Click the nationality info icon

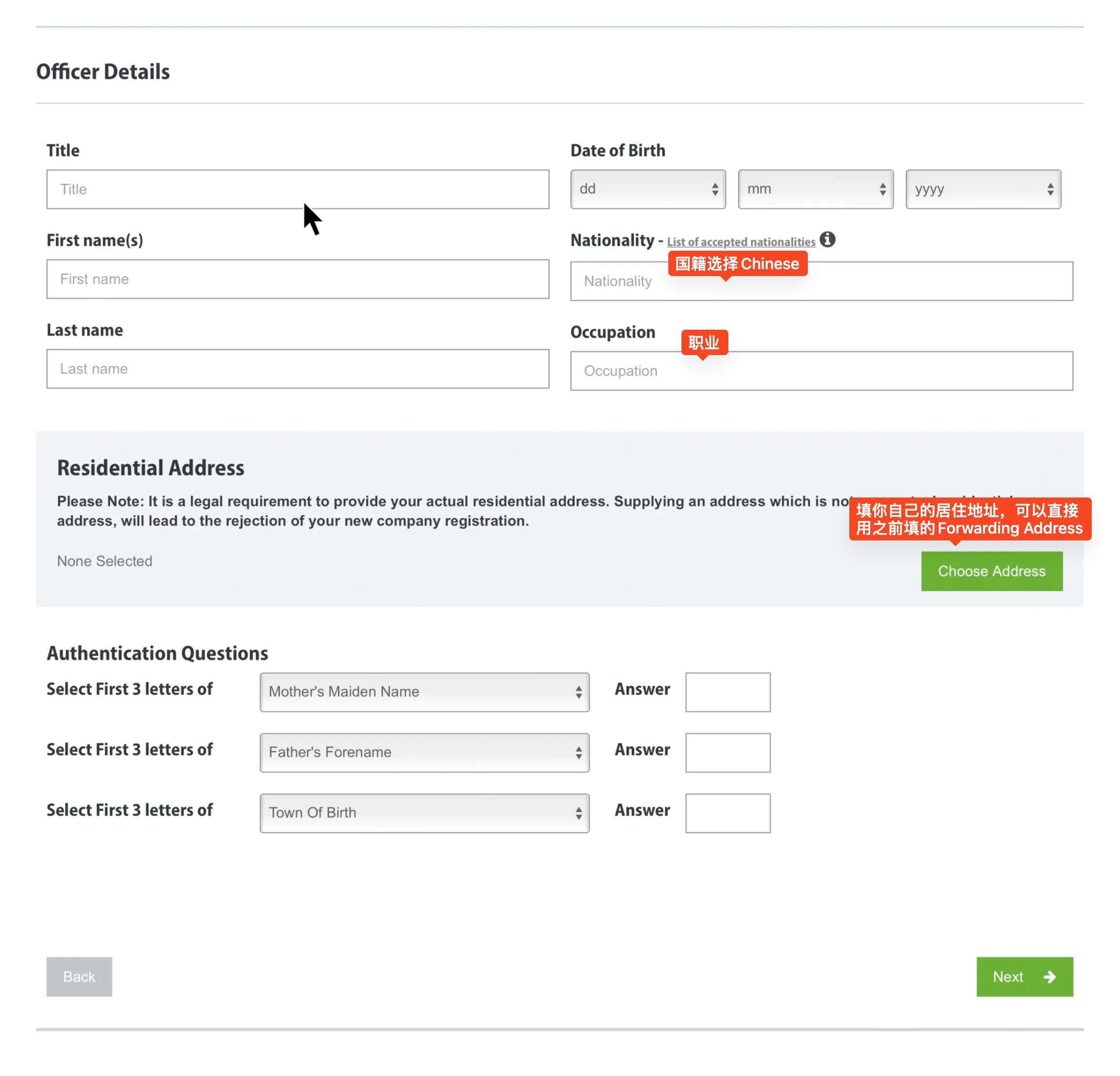pos(827,239)
